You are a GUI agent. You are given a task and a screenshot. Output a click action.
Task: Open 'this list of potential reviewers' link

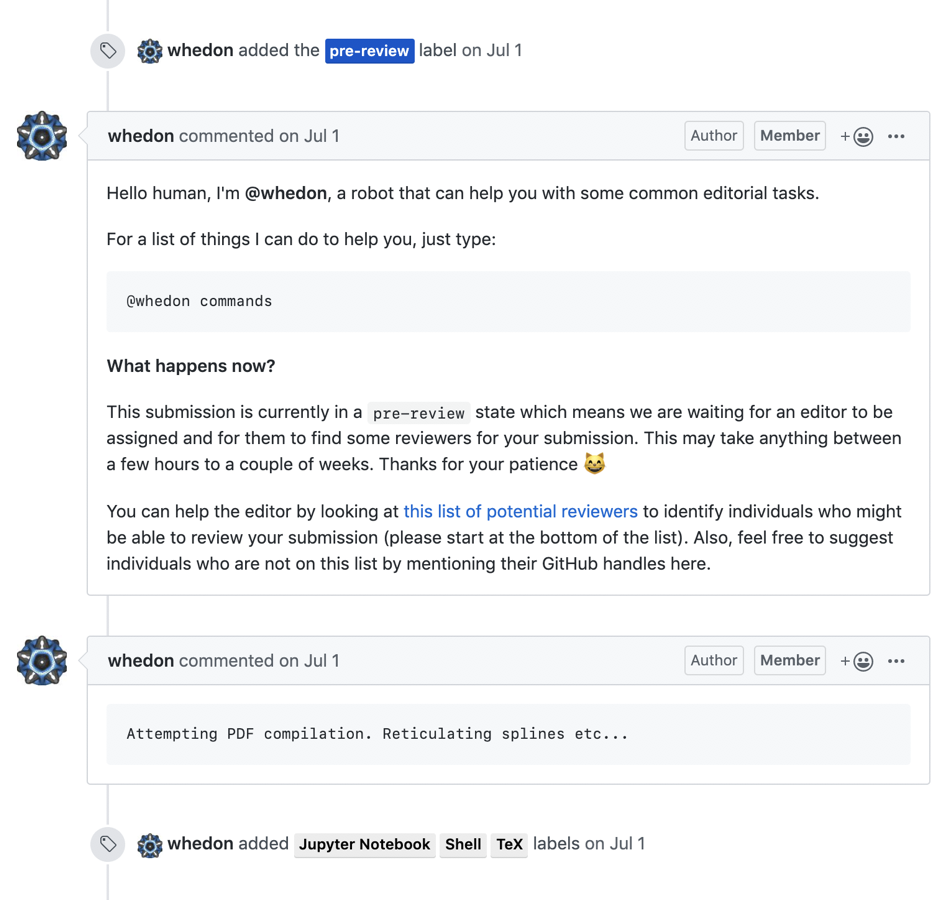(x=520, y=512)
